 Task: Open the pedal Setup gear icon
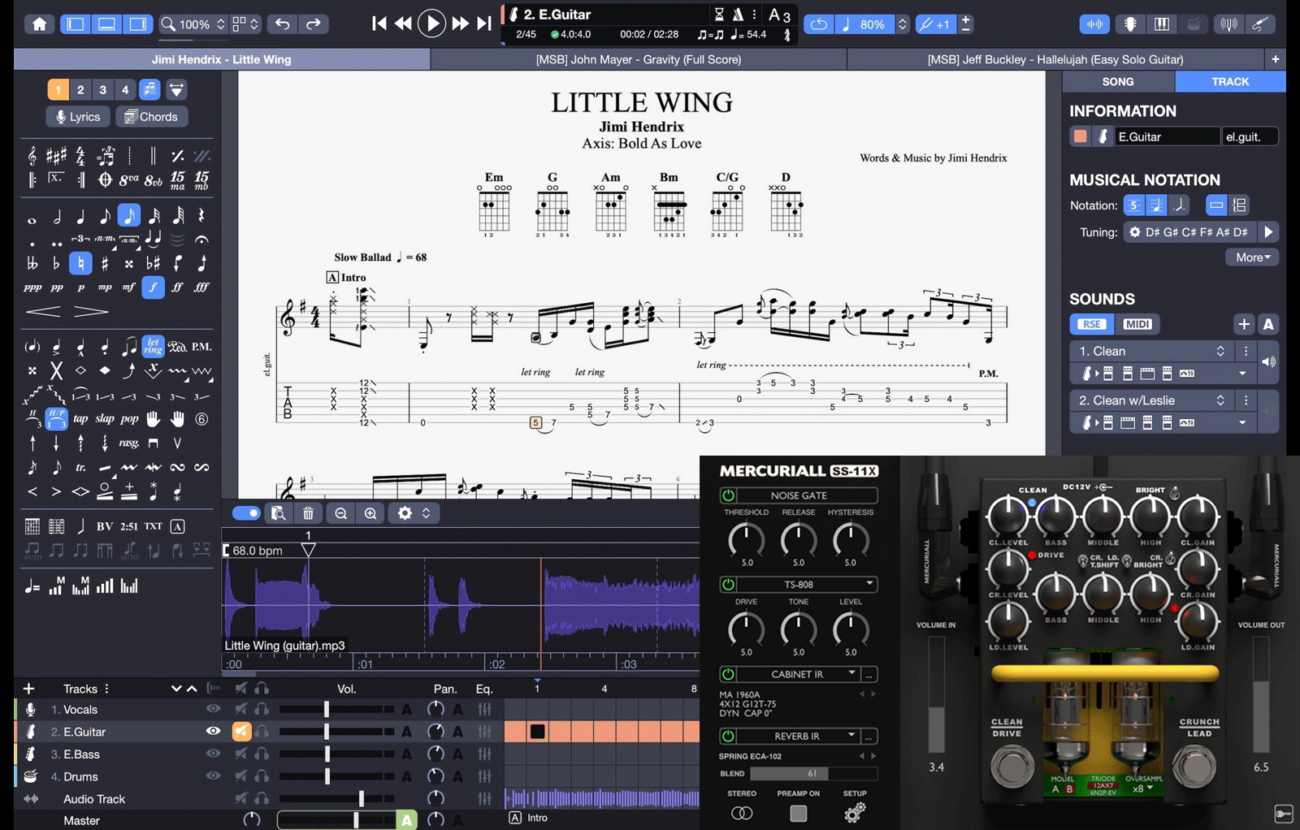(x=853, y=813)
